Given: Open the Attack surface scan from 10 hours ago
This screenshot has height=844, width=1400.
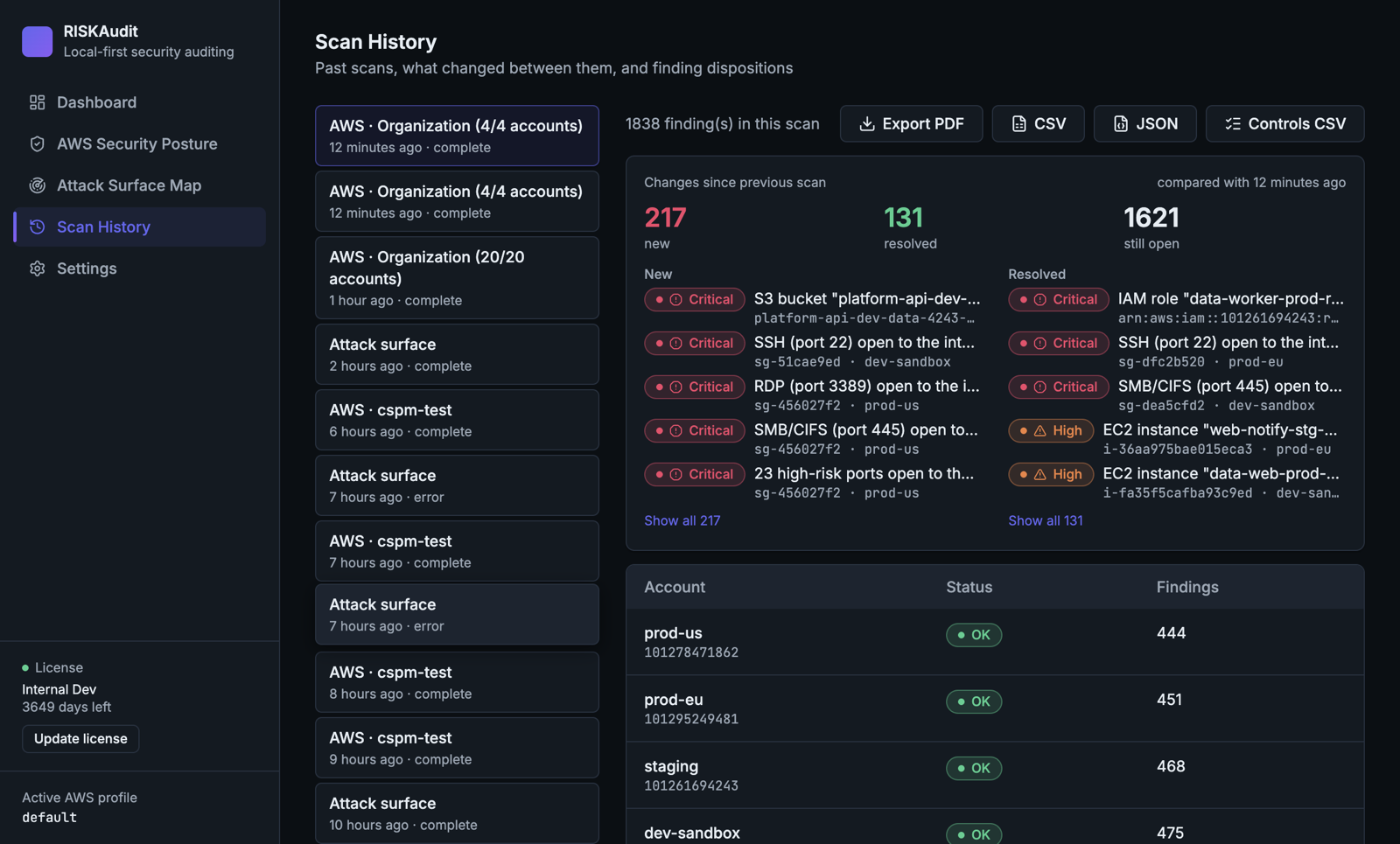Looking at the screenshot, I should pos(457,813).
